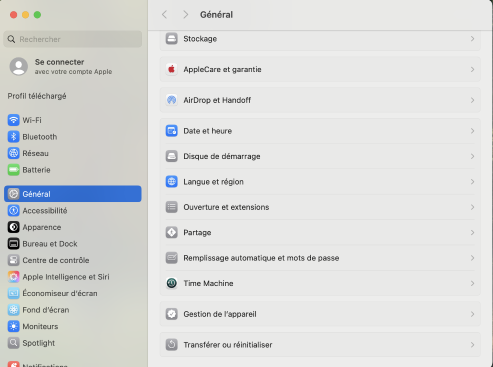Select the Langue et région globe icon

point(172,182)
